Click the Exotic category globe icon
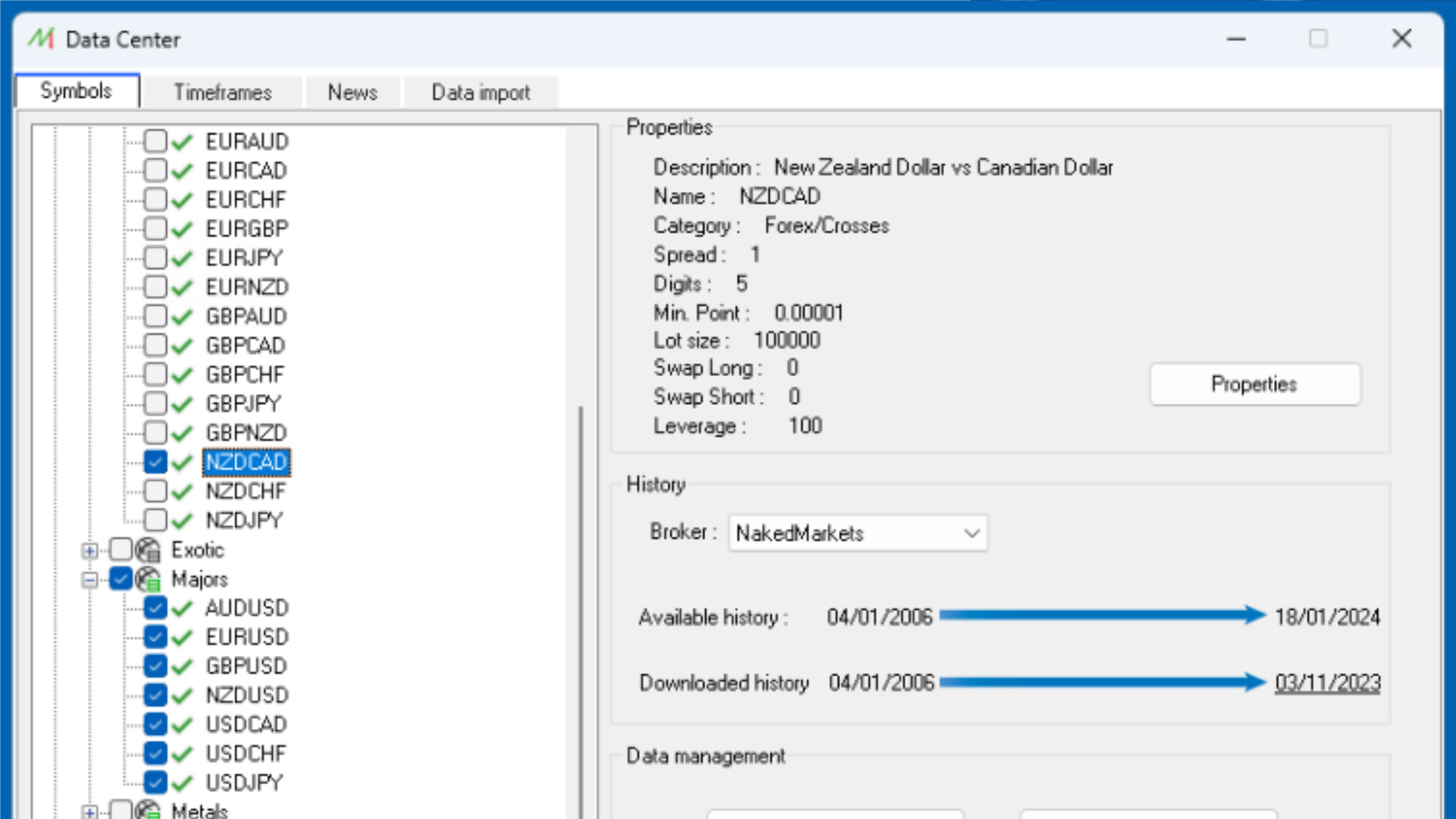This screenshot has width=1456, height=819. pos(148,550)
